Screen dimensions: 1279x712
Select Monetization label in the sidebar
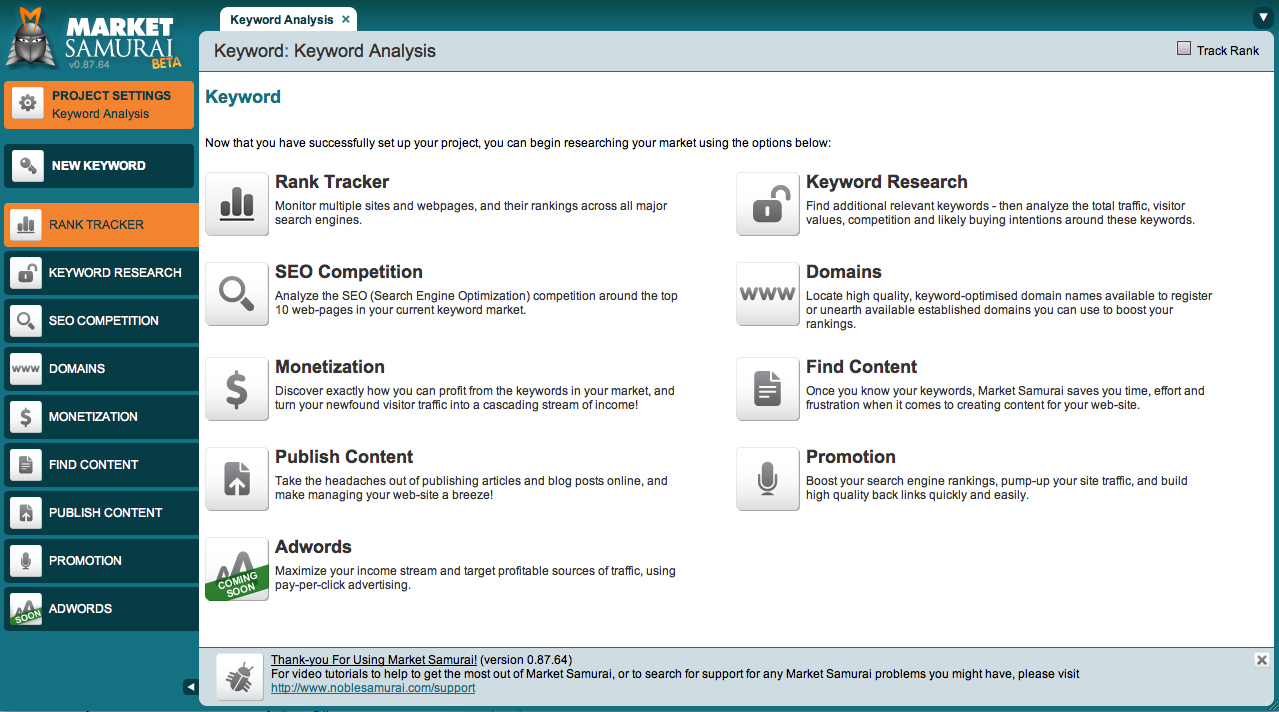click(94, 417)
